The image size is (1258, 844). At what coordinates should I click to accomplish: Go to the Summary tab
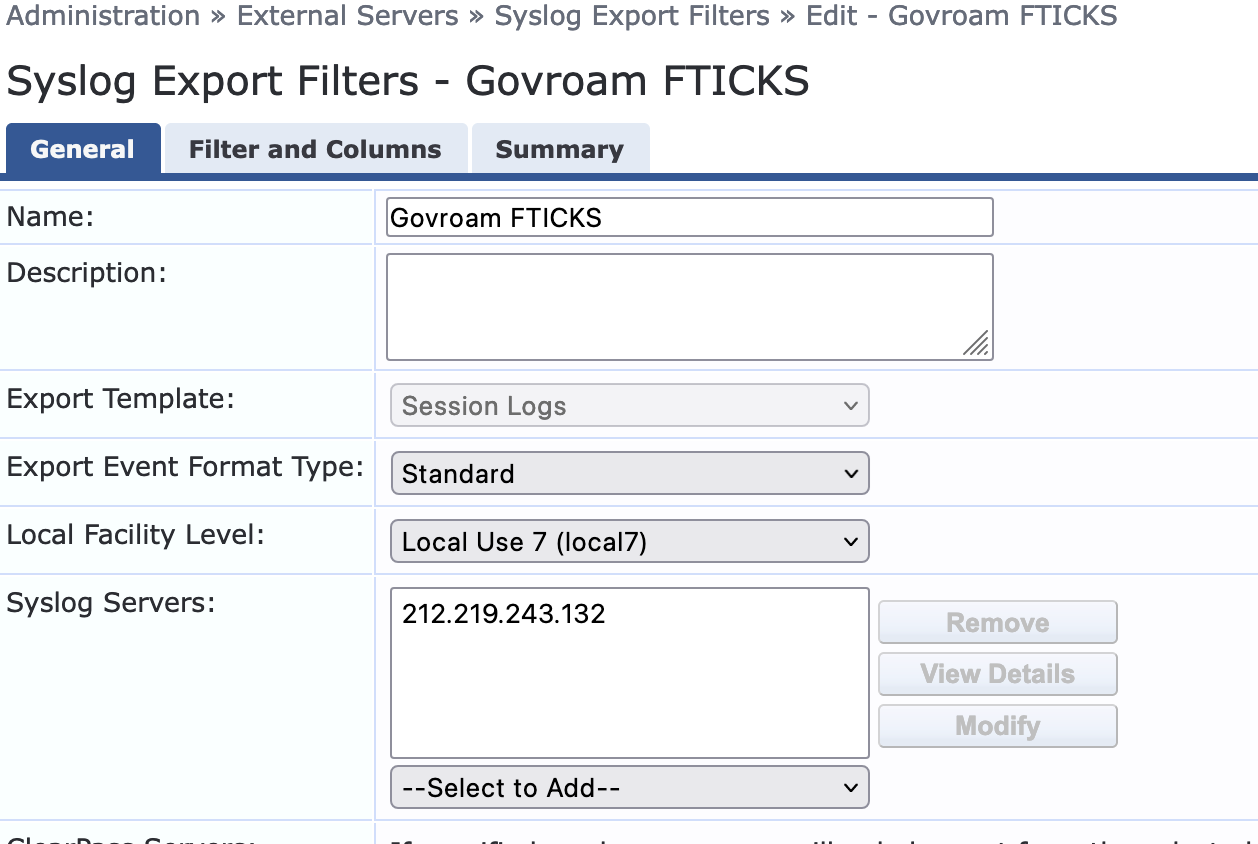click(x=559, y=150)
